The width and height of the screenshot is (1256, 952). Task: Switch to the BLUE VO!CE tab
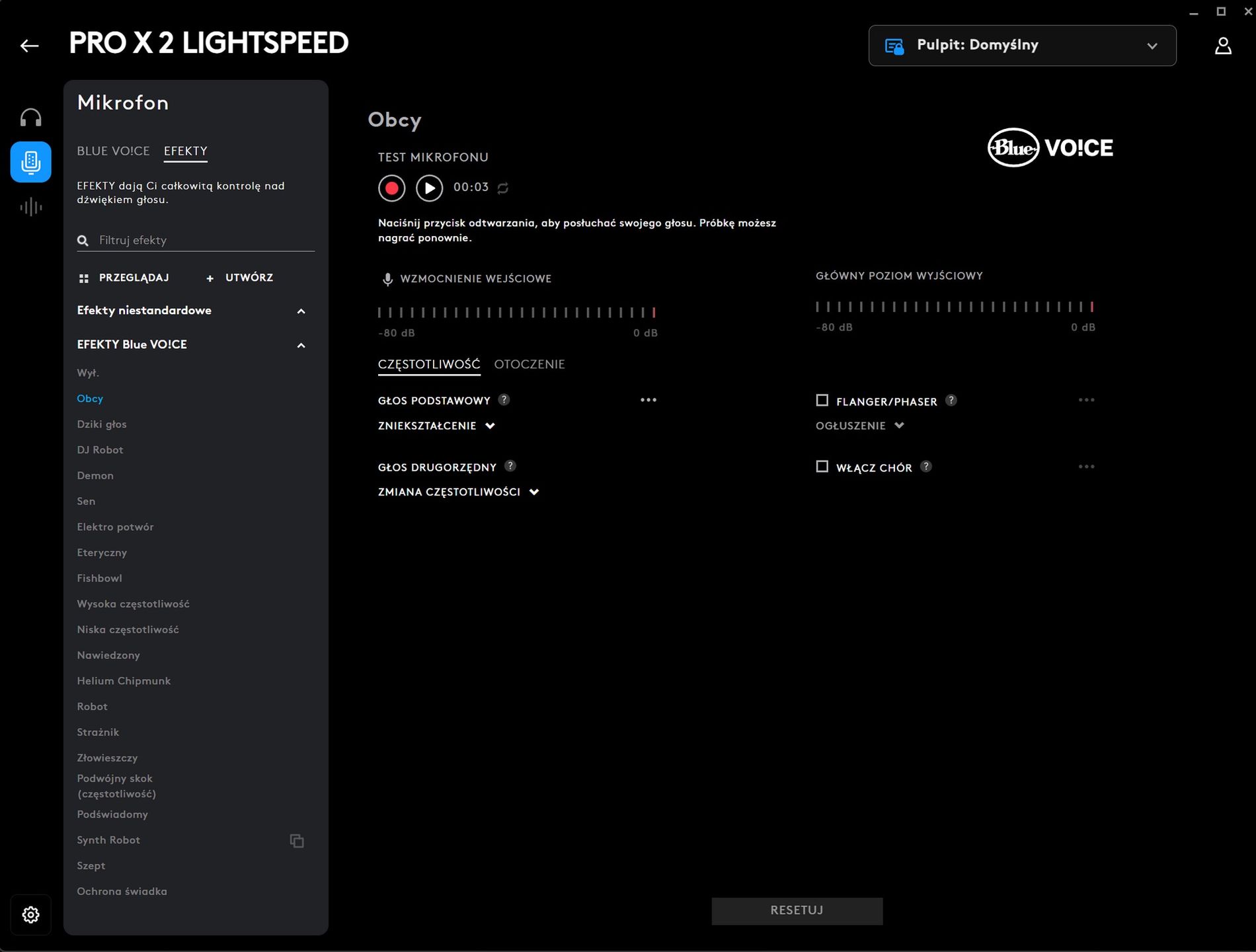point(113,151)
